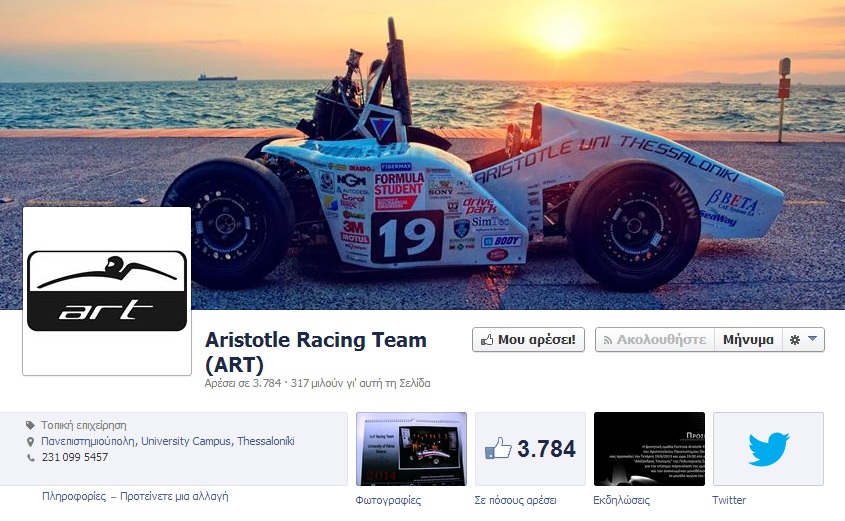Open the ART logo profile picture
The width and height of the screenshot is (845, 521).
[107, 291]
